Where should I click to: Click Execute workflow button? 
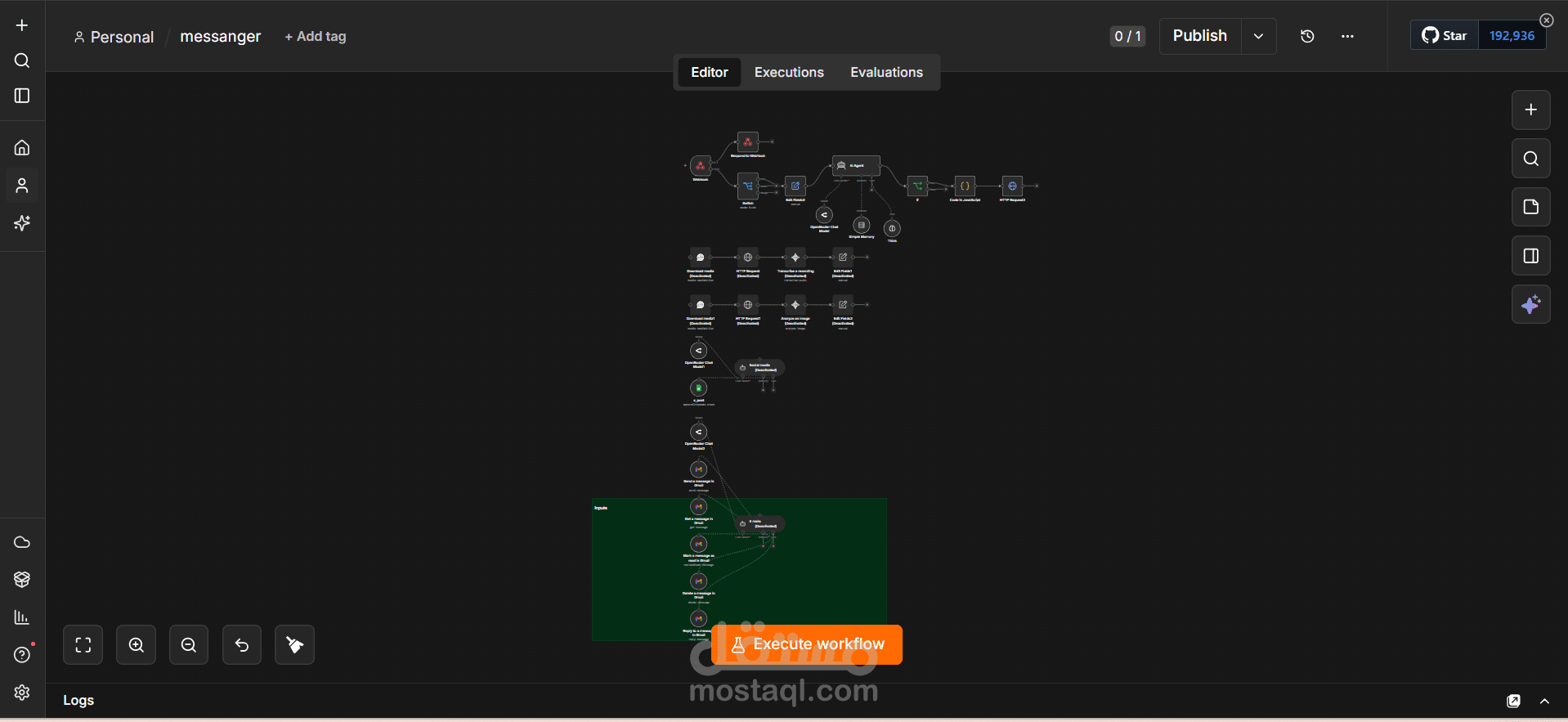click(x=807, y=644)
